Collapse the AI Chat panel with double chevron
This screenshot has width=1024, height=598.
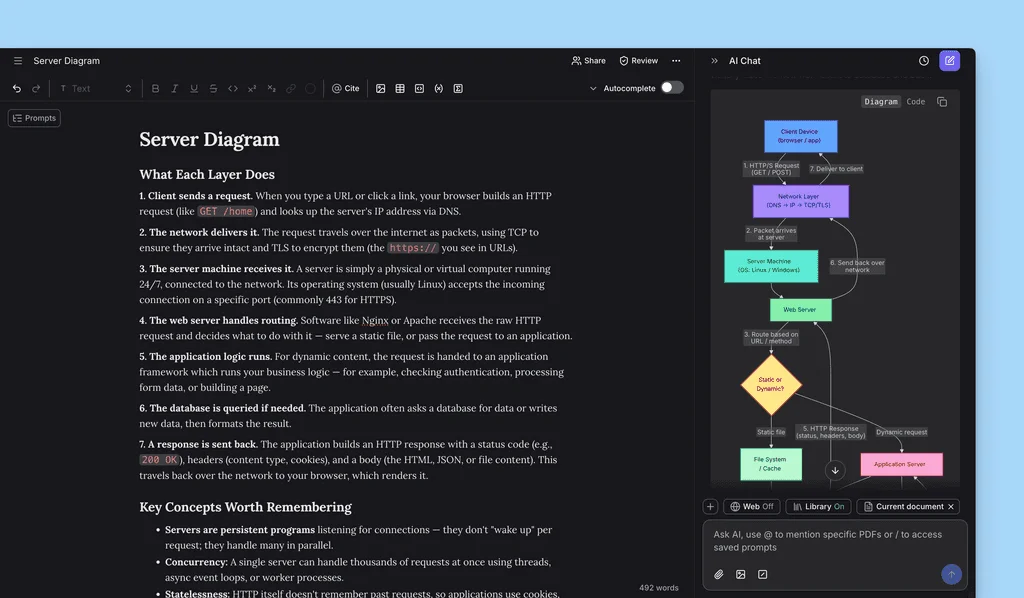(714, 61)
